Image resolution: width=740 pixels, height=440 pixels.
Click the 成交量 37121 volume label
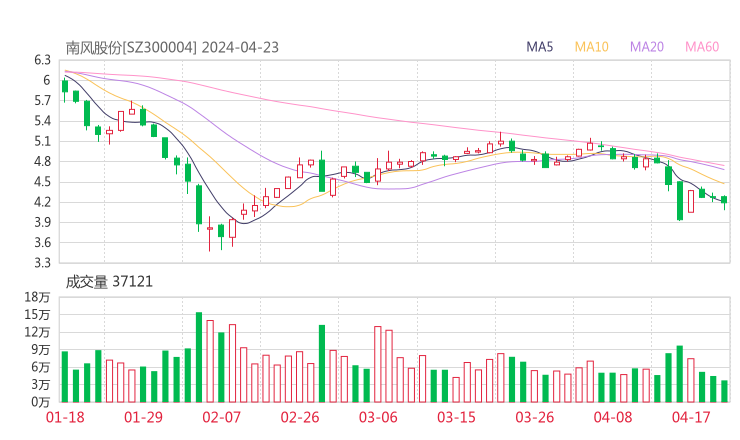(109, 282)
